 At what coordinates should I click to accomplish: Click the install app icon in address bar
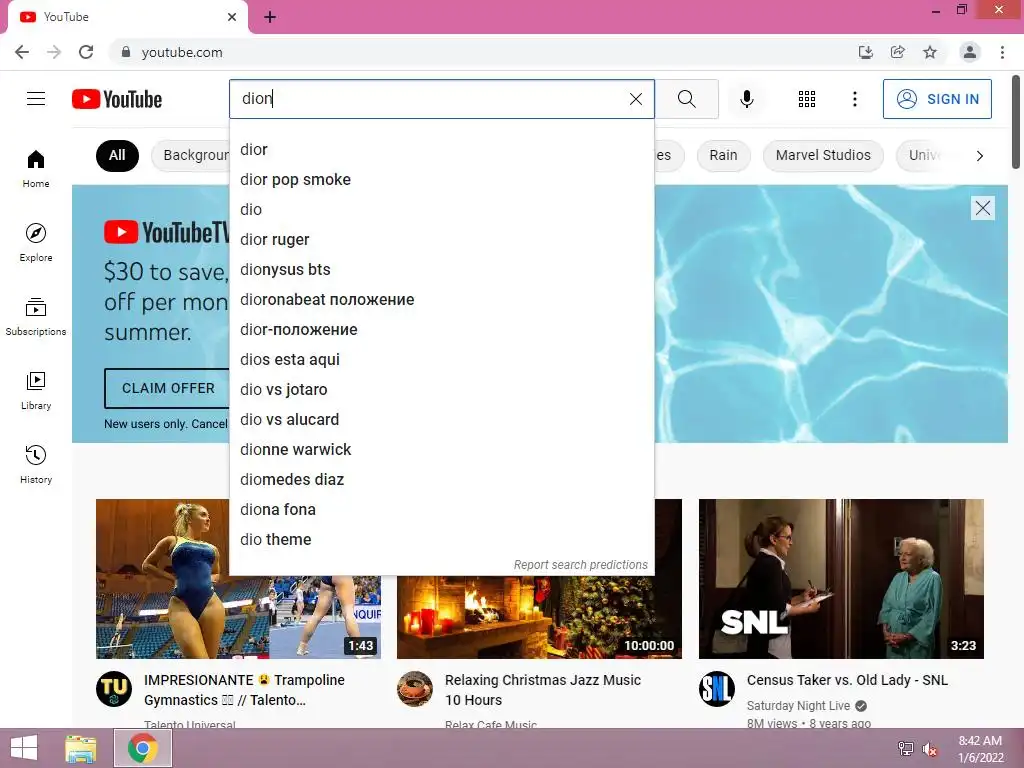pyautogui.click(x=866, y=52)
